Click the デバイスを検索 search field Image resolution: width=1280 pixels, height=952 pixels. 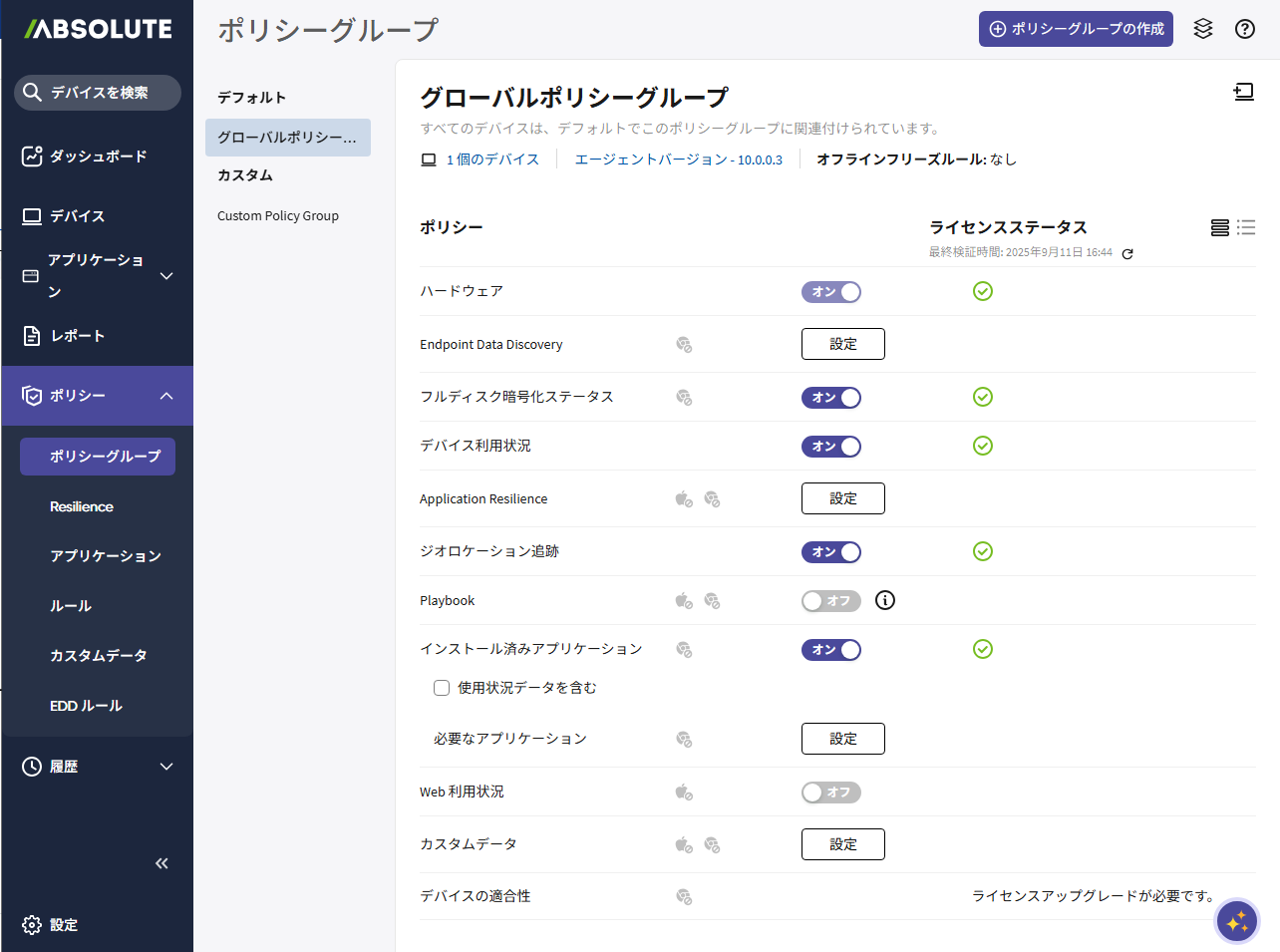(x=98, y=93)
